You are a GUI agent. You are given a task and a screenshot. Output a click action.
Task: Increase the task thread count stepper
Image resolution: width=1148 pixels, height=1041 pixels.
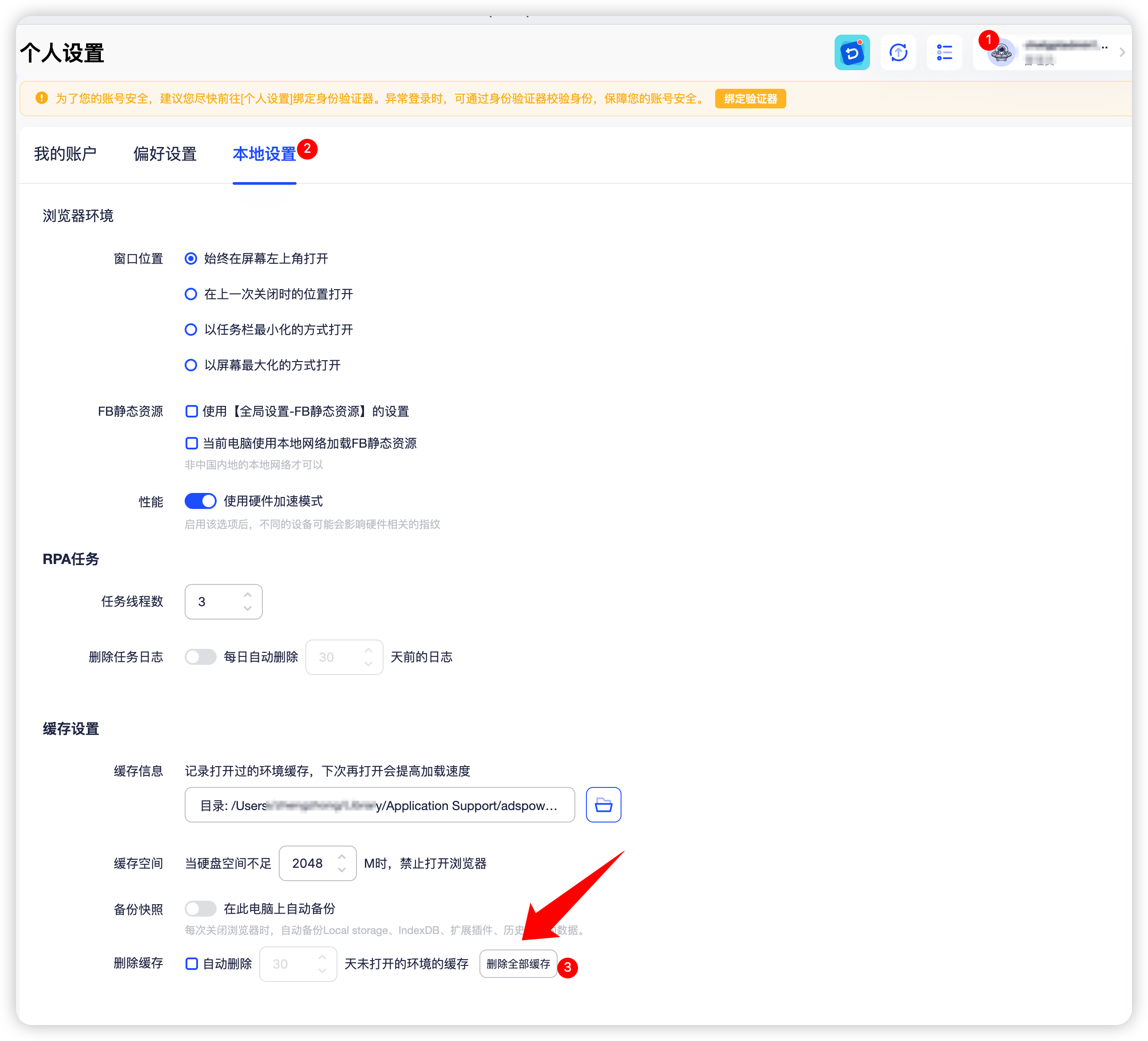click(248, 594)
